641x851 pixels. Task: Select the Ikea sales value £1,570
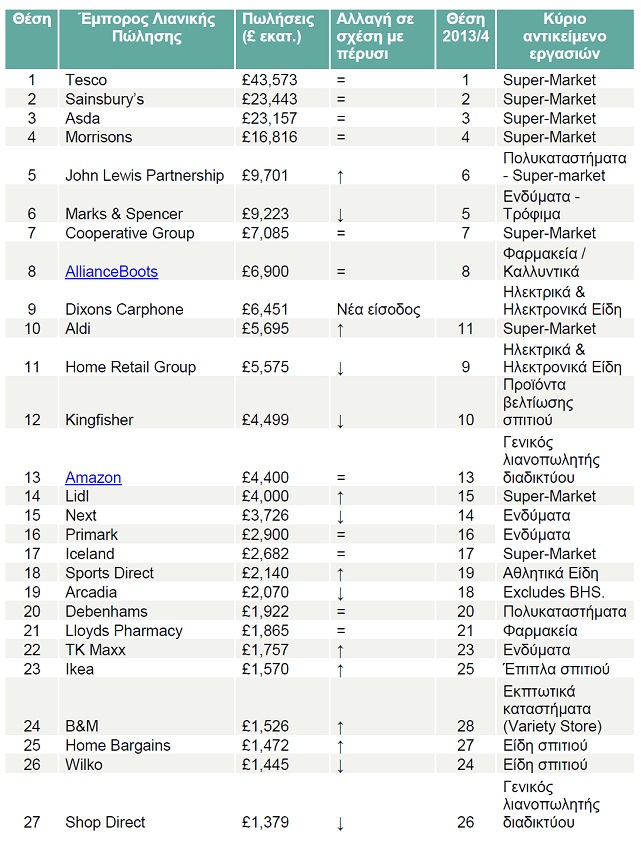click(265, 669)
